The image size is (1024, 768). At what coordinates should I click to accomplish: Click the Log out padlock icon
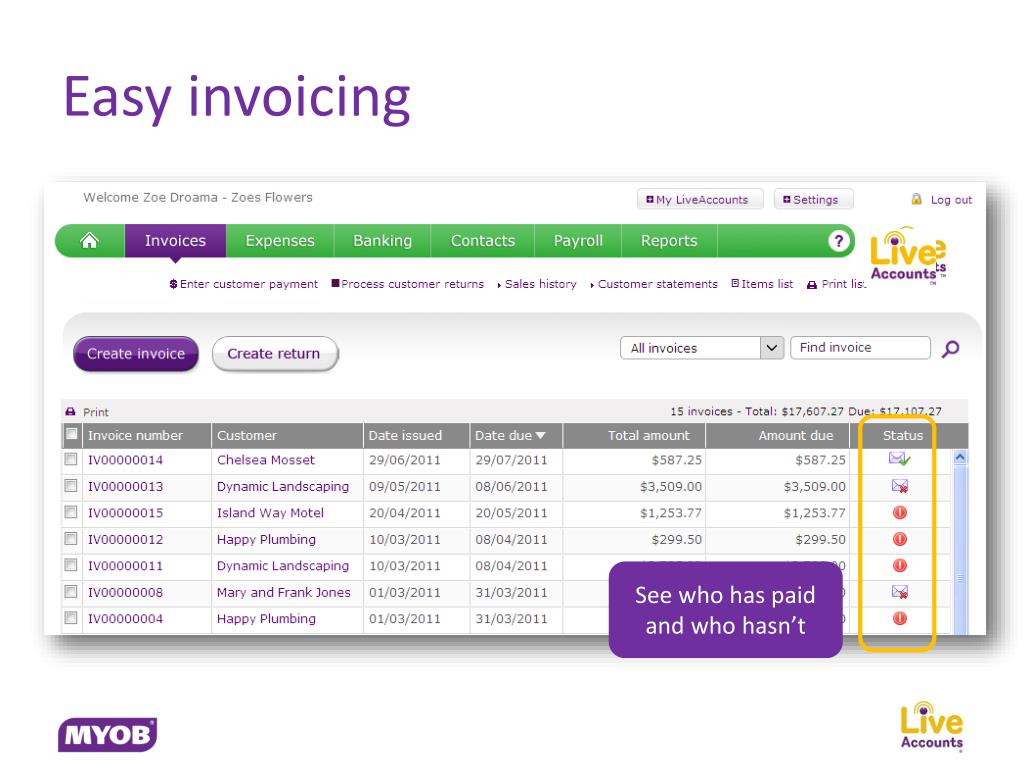coord(916,199)
